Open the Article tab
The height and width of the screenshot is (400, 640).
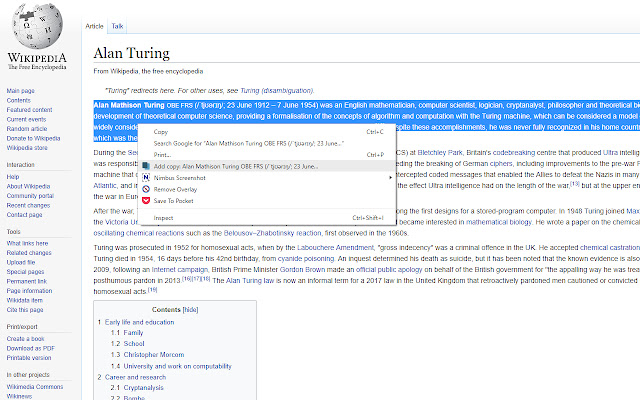pyautogui.click(x=95, y=25)
